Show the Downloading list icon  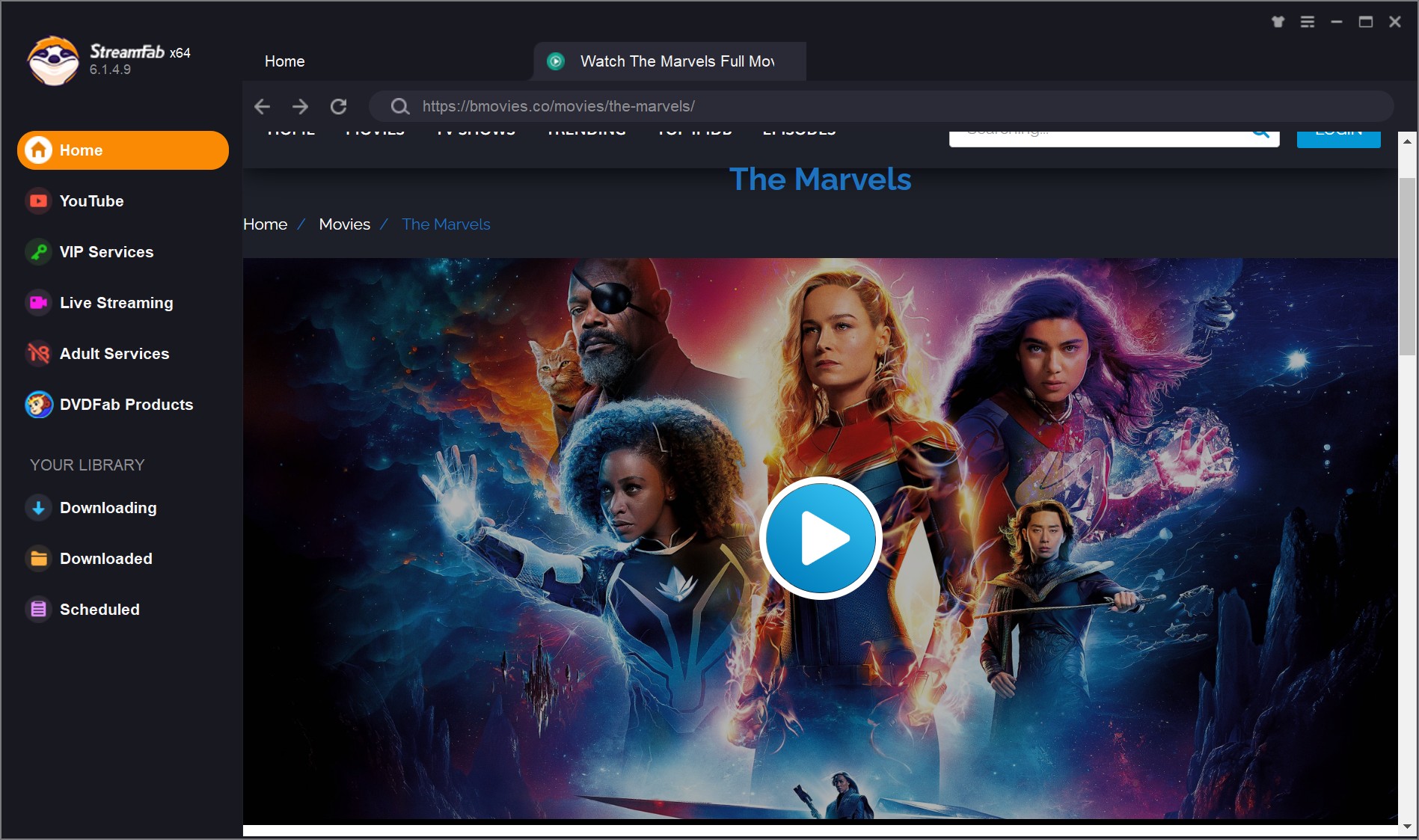tap(38, 508)
